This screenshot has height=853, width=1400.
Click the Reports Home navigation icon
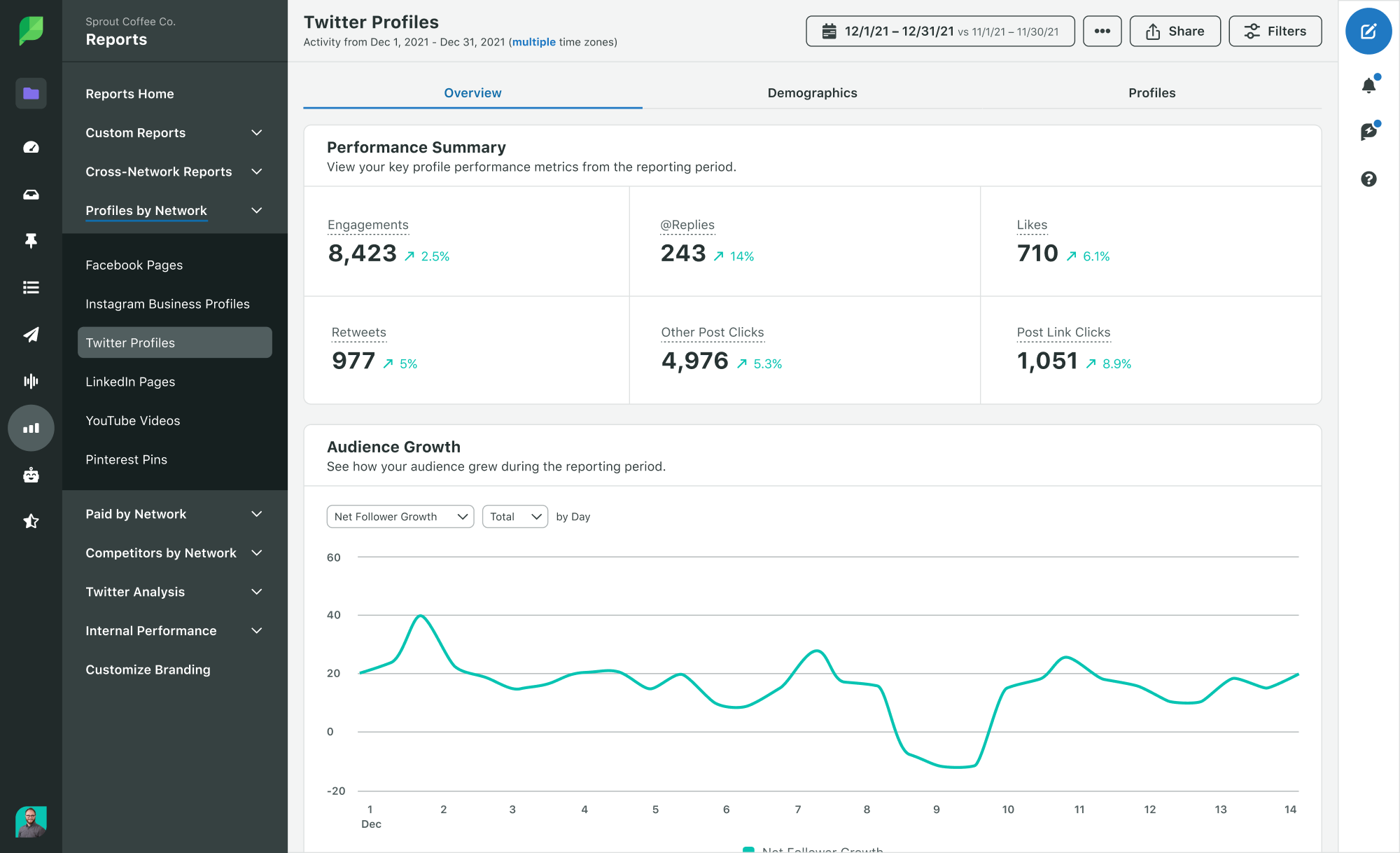(31, 93)
